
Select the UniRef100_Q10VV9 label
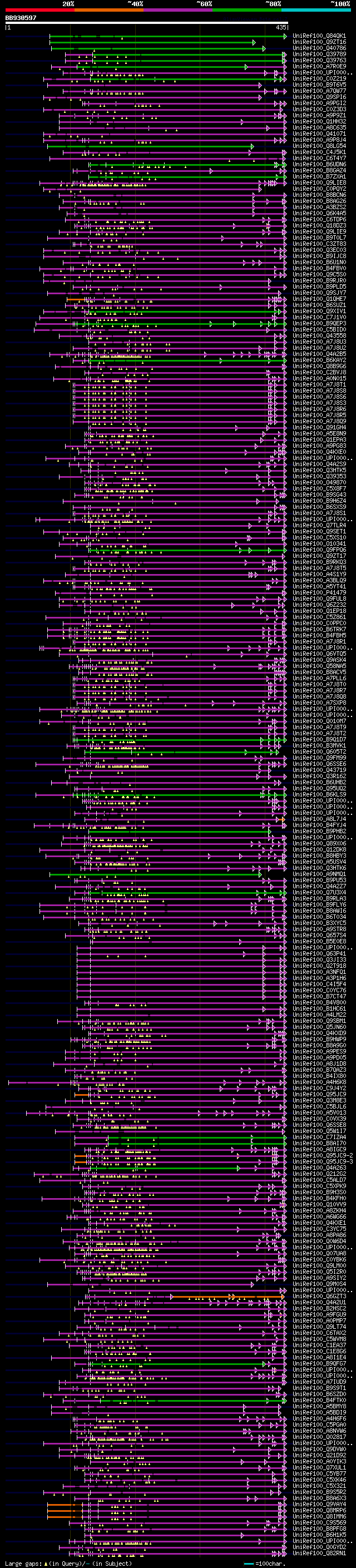pyautogui.click(x=319, y=1204)
